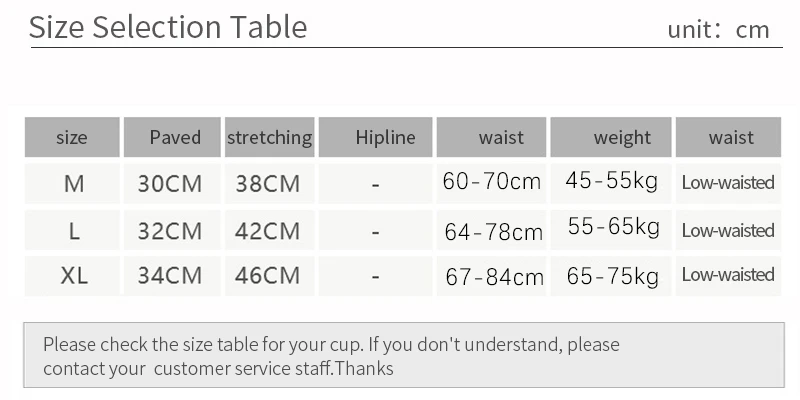Select the 64-78cm waist value
Viewport: 800px width, 400px height.
(x=493, y=232)
